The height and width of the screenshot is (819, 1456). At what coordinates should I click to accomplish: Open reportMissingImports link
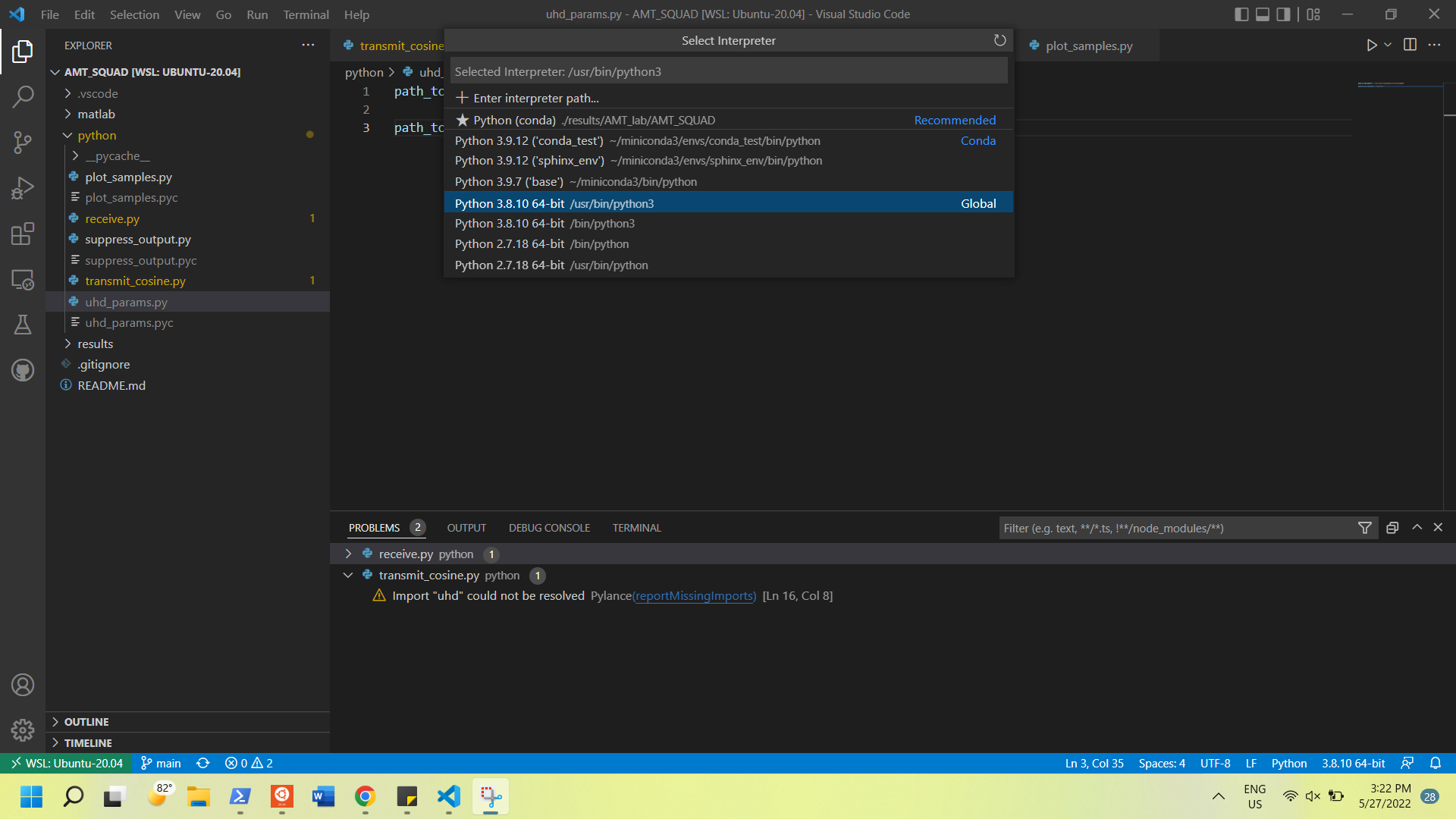pyautogui.click(x=695, y=596)
